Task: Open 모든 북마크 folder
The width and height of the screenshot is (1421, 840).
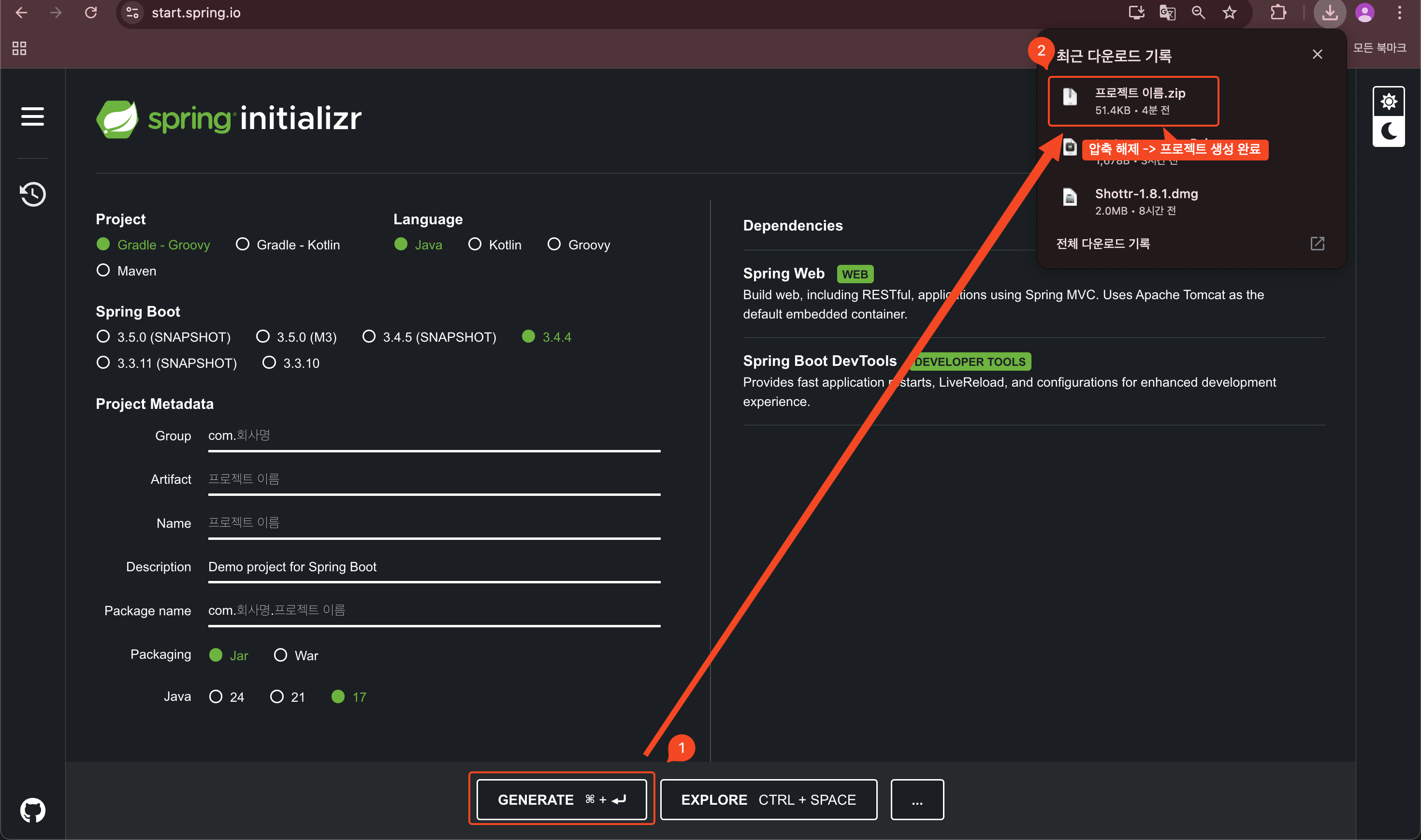Action: (1379, 48)
